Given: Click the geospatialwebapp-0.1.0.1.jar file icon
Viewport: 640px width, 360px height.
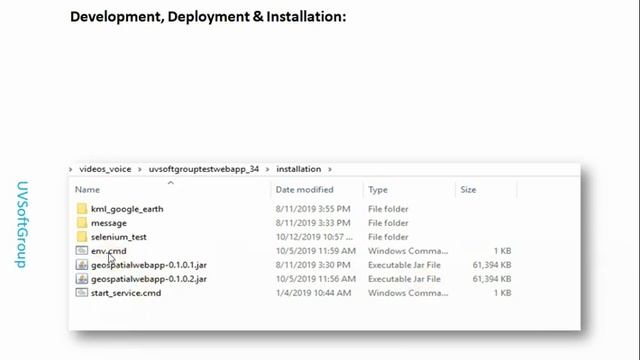Looking at the screenshot, I should (82, 265).
